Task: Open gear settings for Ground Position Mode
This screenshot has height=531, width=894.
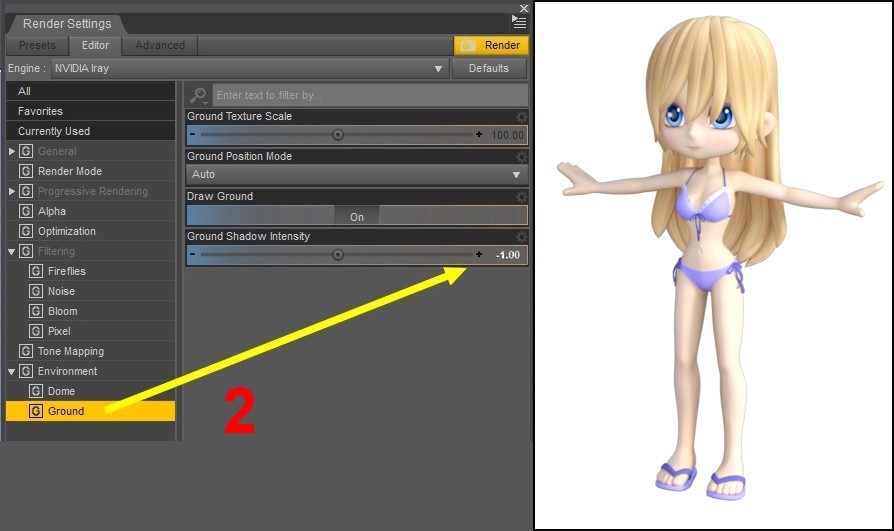Action: click(x=521, y=157)
